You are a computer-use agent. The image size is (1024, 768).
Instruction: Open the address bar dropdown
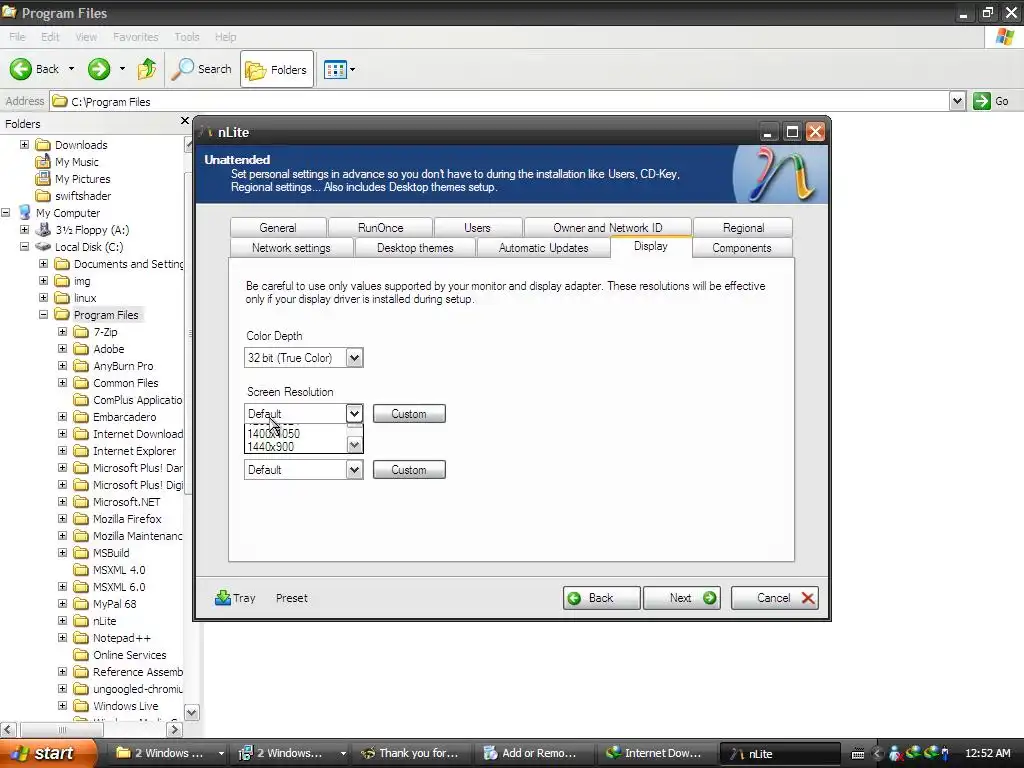(x=957, y=101)
